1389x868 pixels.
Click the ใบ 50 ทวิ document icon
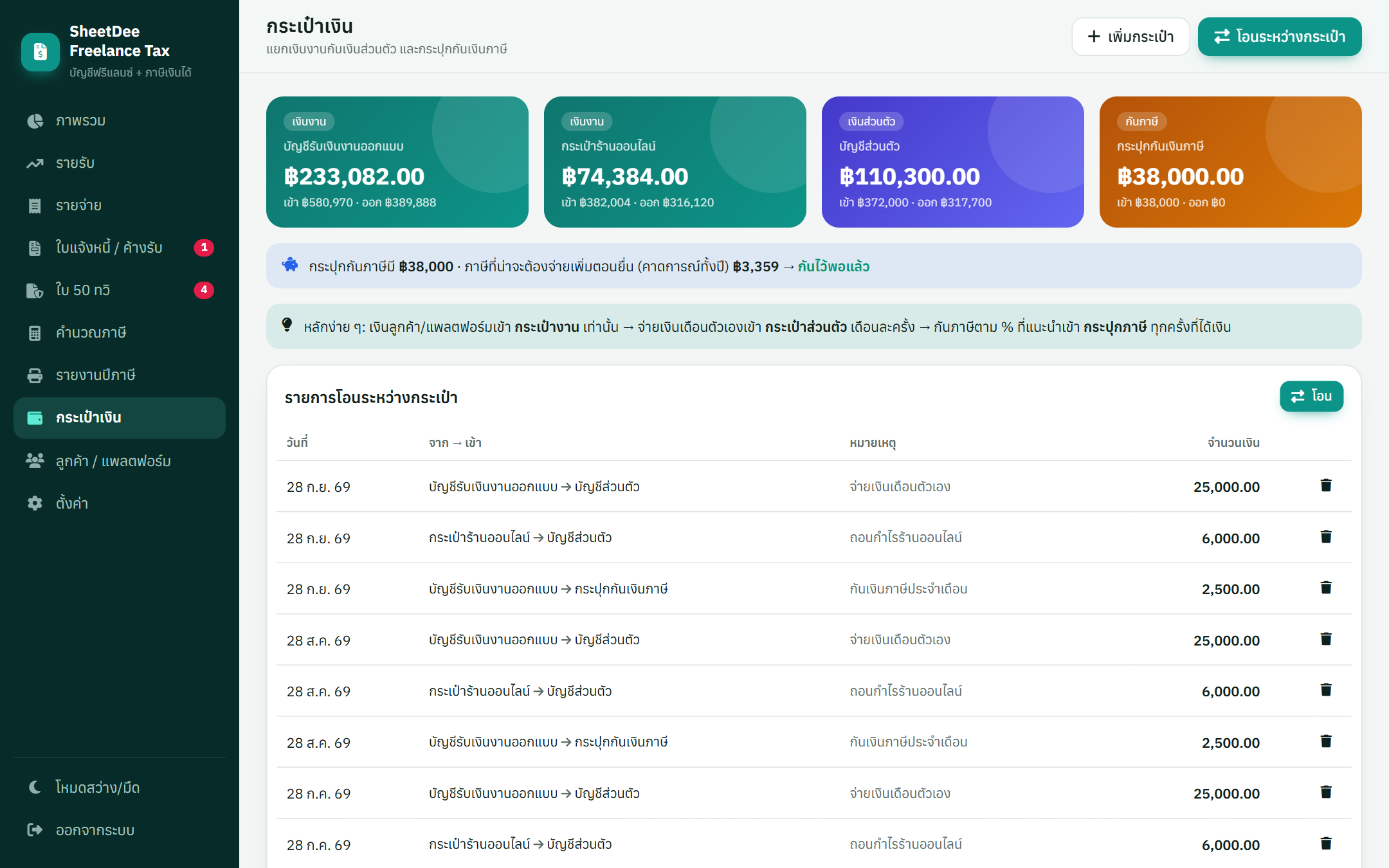pos(35,291)
